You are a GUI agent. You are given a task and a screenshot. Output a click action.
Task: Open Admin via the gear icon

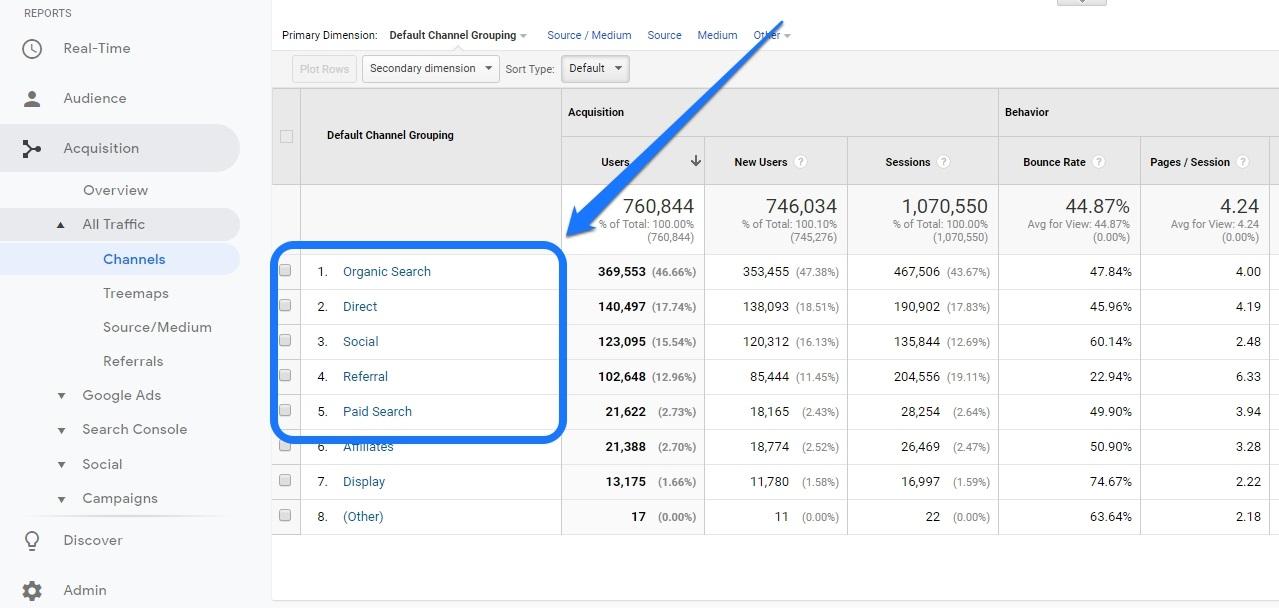32,591
